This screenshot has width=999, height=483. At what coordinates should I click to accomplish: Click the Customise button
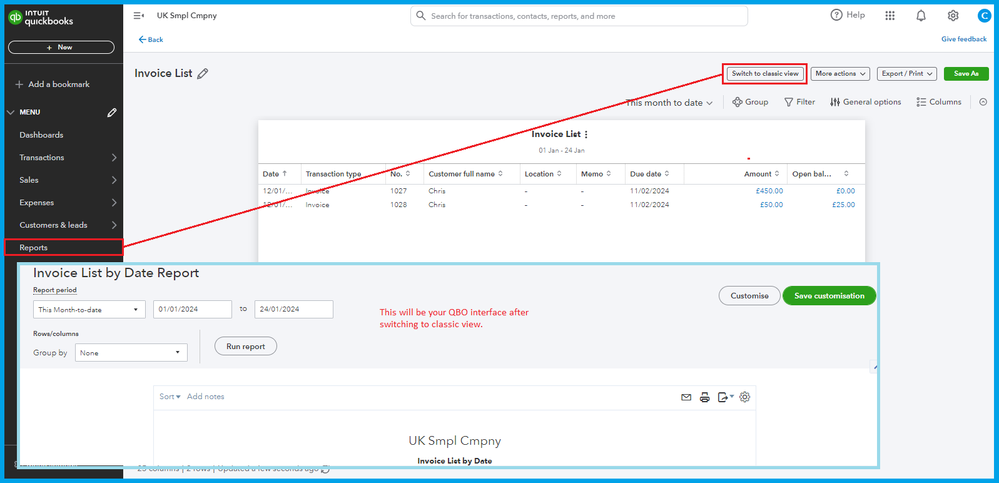[749, 296]
